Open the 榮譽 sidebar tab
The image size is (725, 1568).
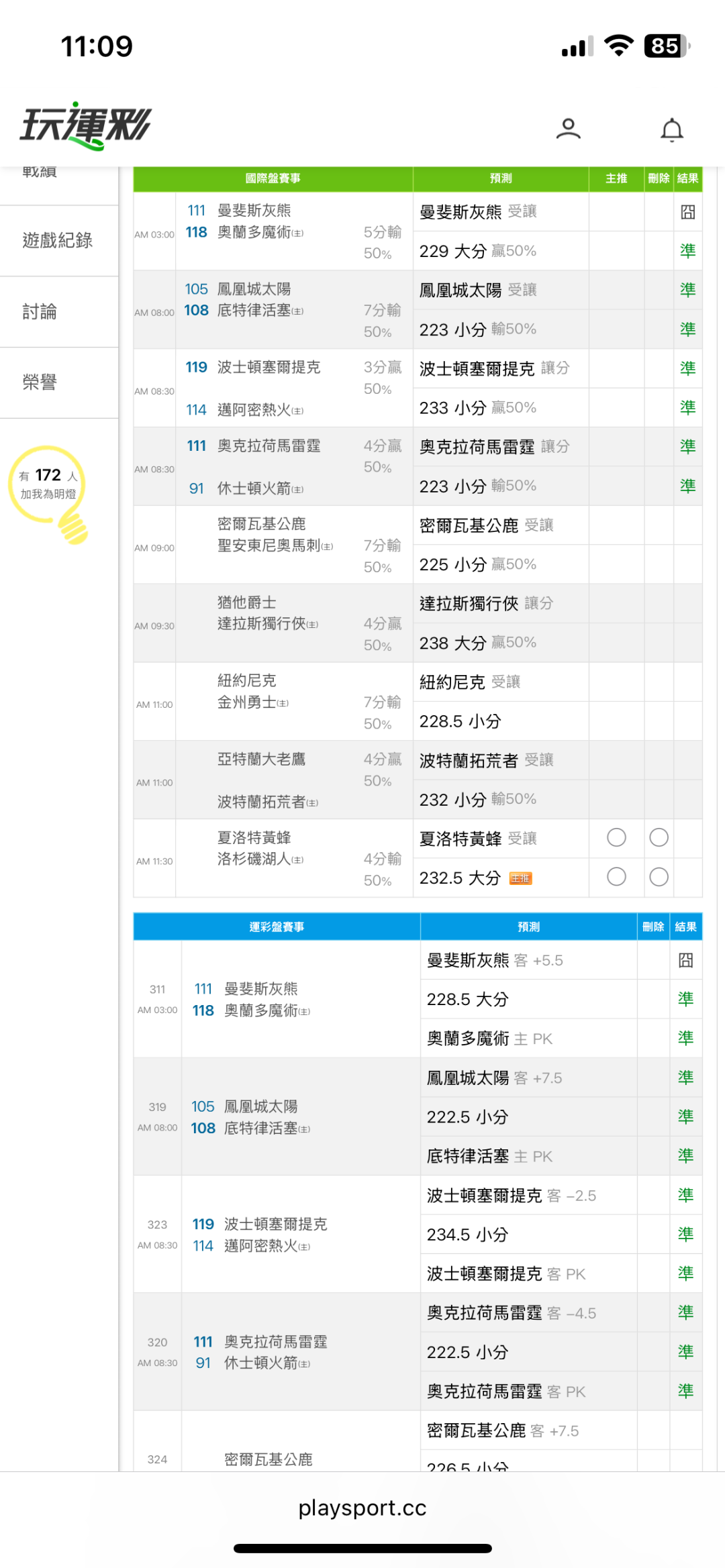point(40,382)
